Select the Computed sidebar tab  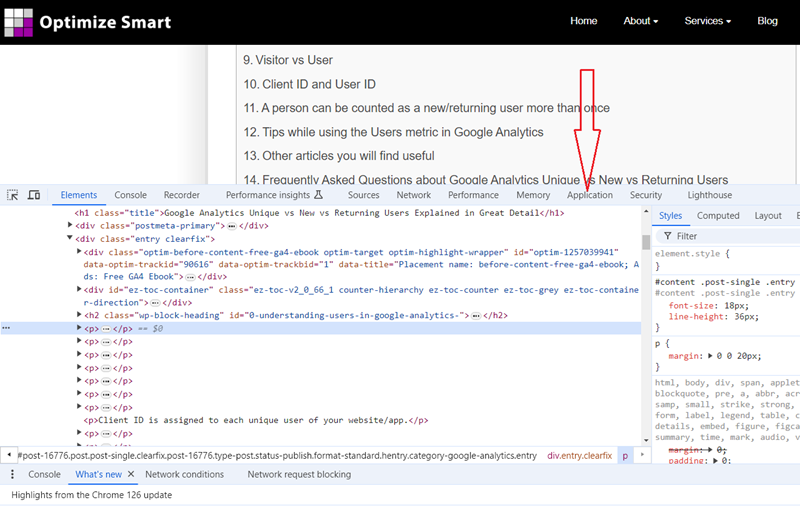click(x=718, y=216)
